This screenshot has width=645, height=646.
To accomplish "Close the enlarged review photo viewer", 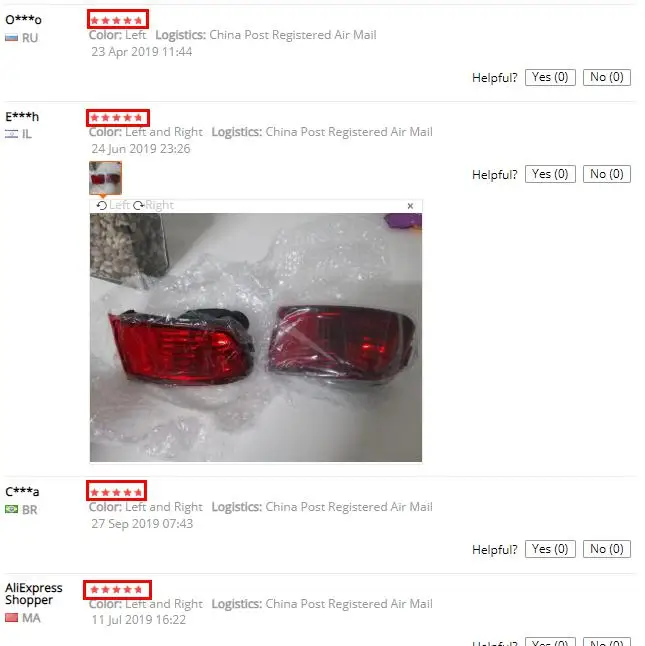I will point(410,206).
